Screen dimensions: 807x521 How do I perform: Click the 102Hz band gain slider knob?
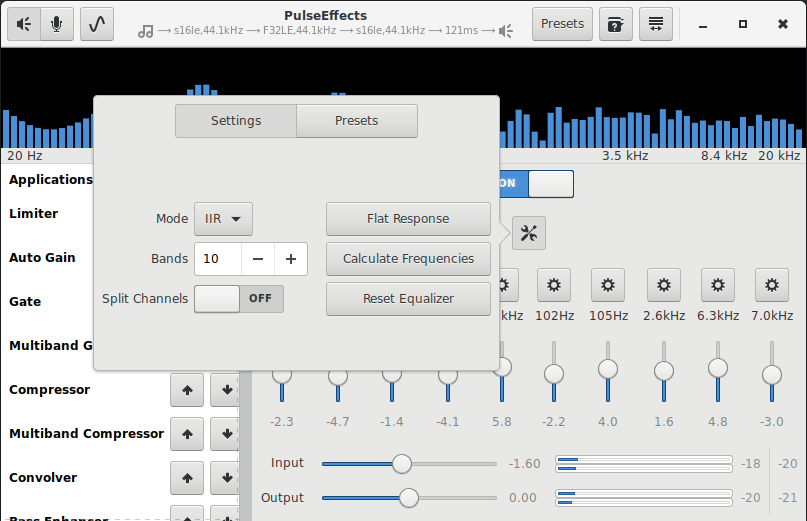(554, 374)
